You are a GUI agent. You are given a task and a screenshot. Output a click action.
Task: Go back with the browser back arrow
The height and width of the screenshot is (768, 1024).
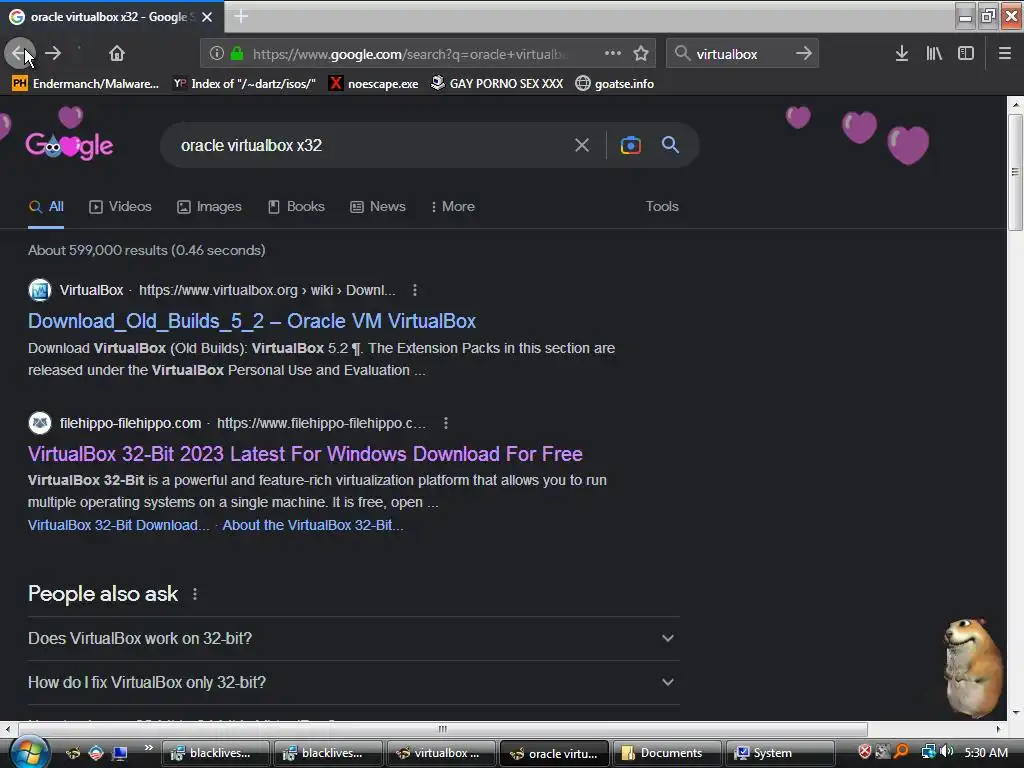tap(19, 53)
